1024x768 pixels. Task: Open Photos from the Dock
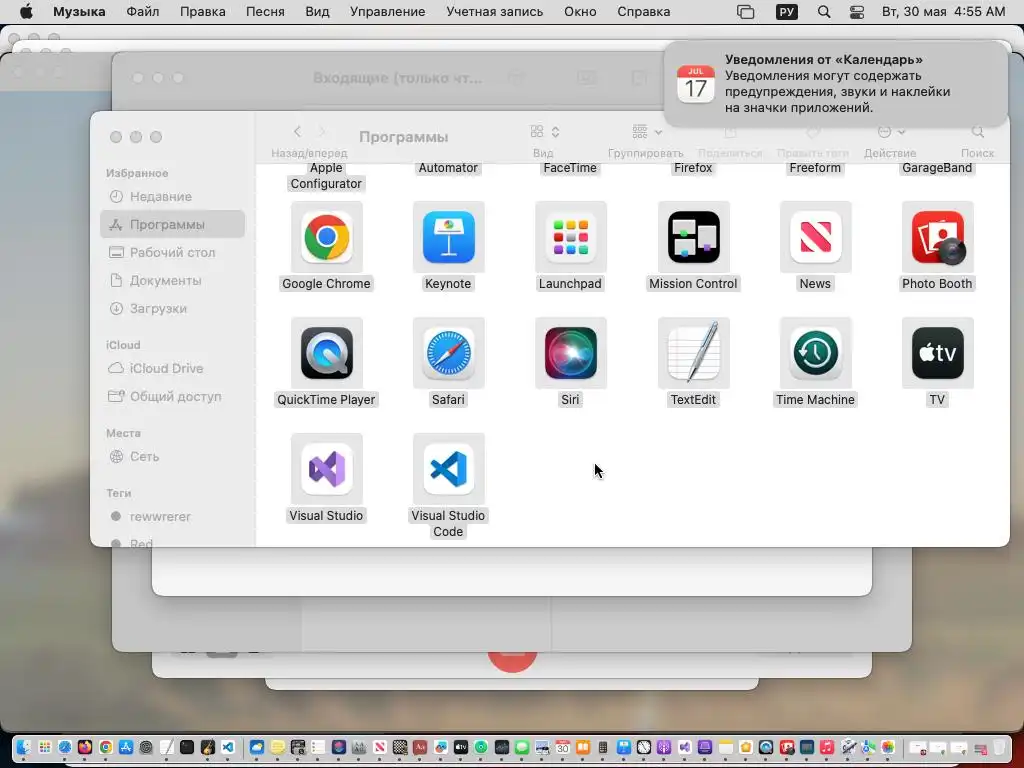point(888,747)
